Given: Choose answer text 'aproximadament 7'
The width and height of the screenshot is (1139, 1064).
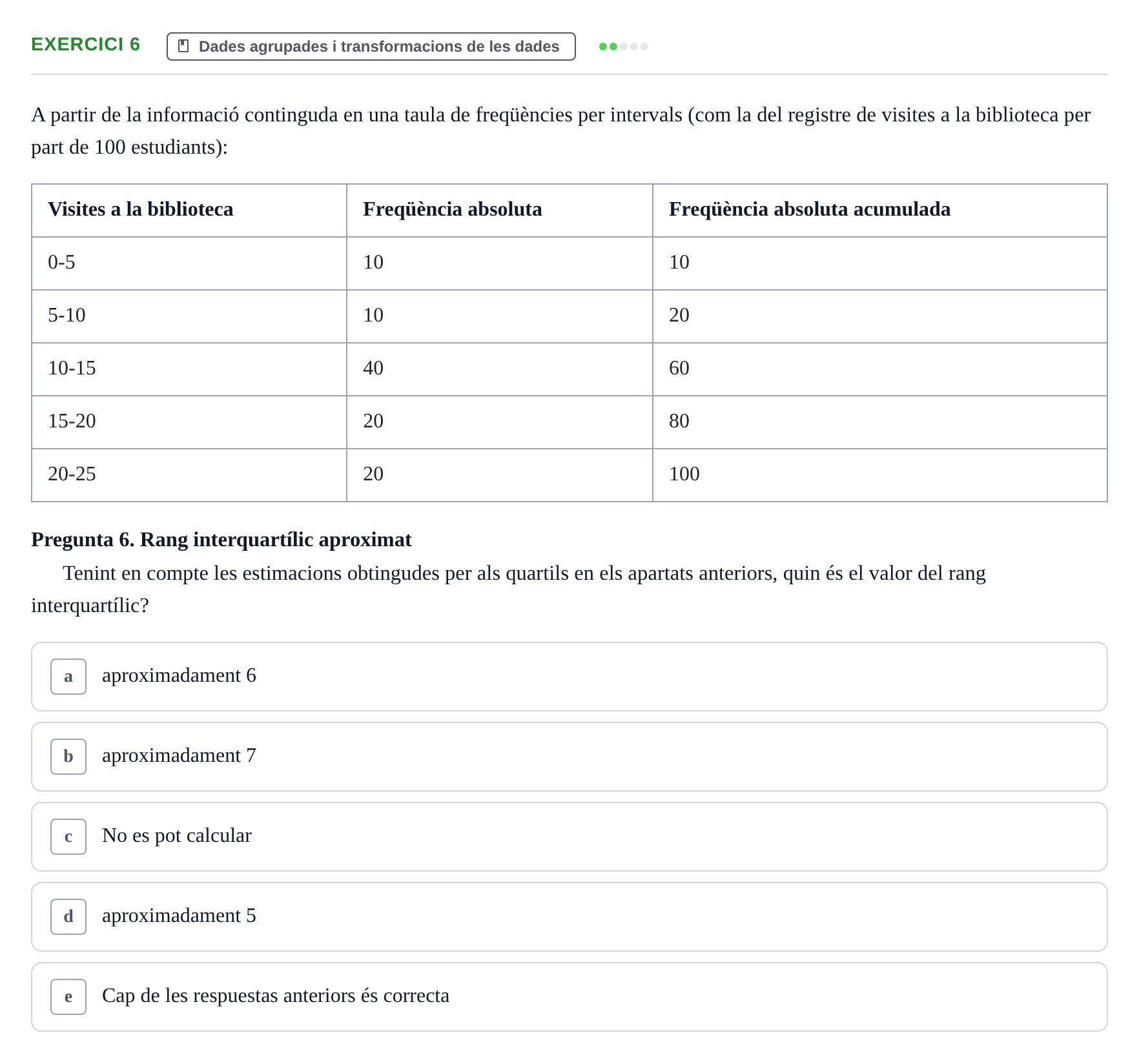Looking at the screenshot, I should click(x=179, y=755).
